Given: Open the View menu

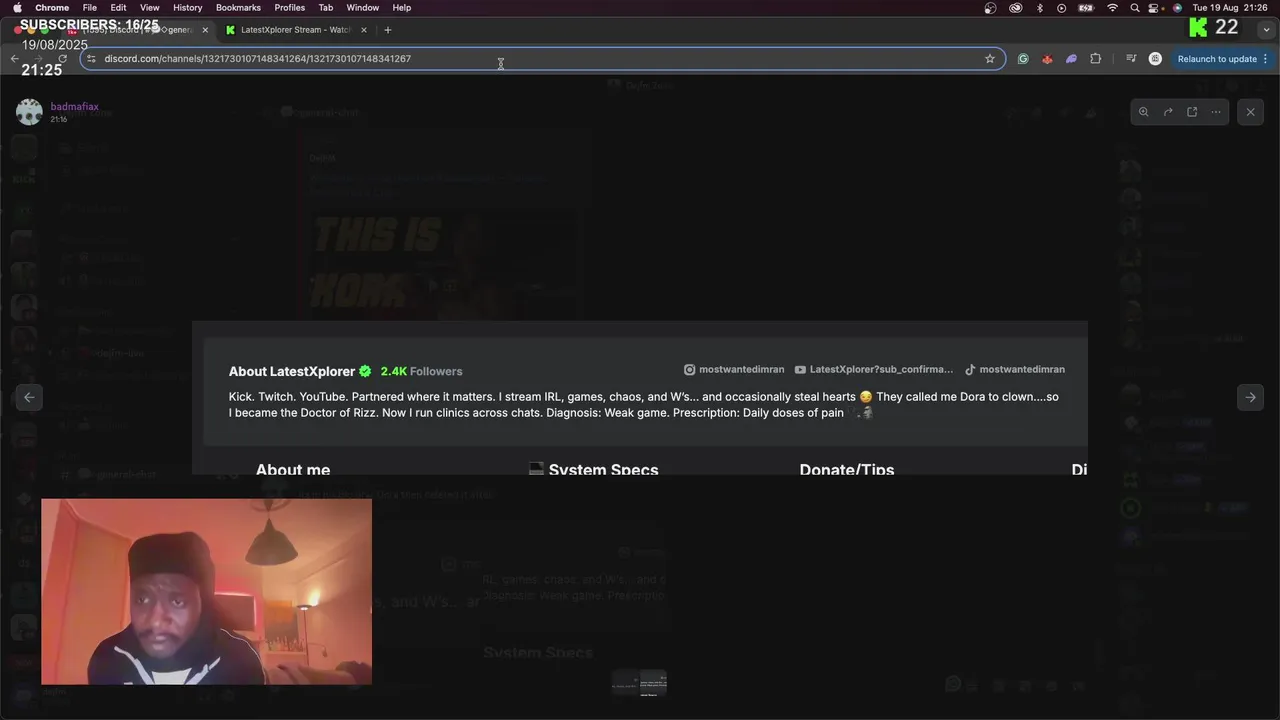Looking at the screenshot, I should point(150,8).
